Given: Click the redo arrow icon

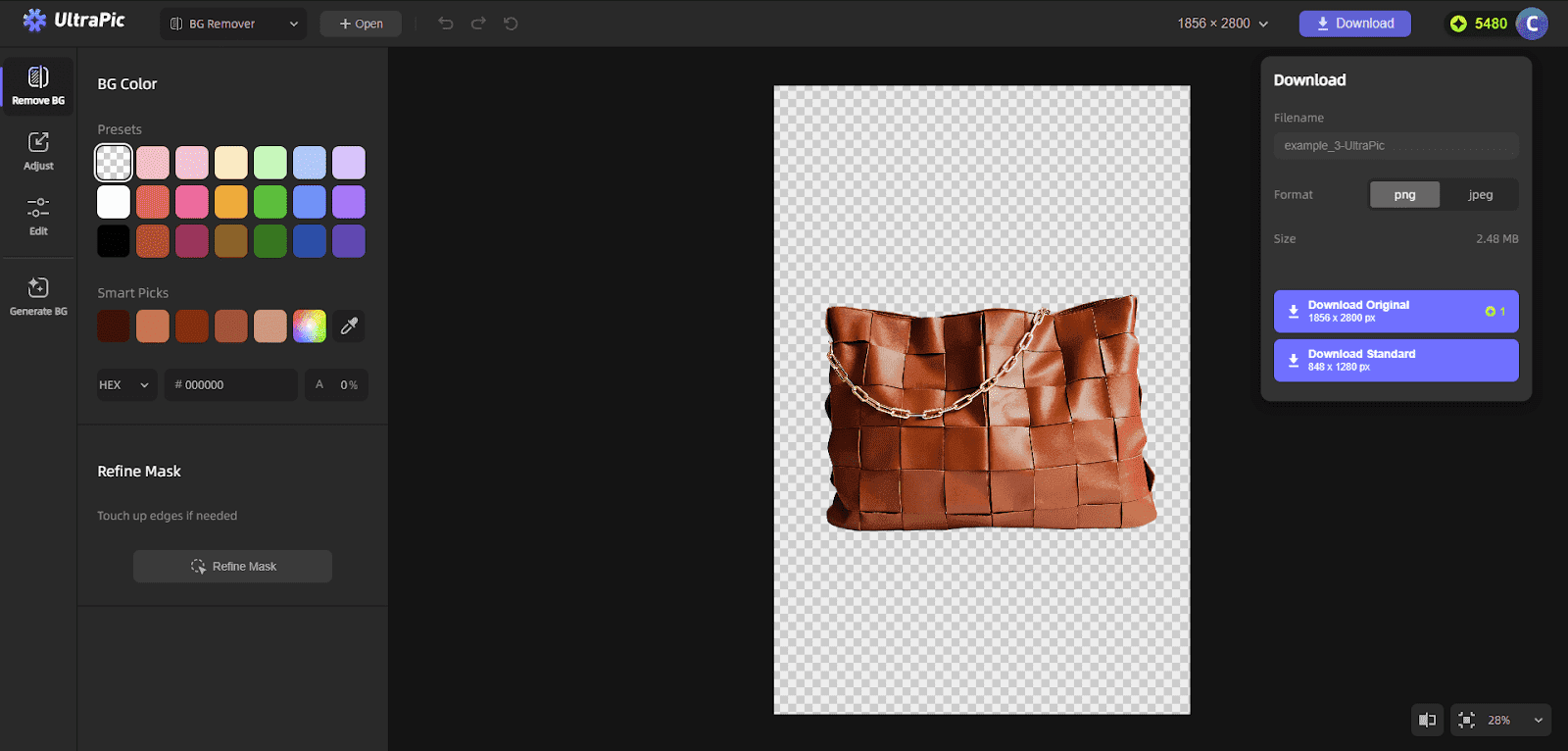Looking at the screenshot, I should click(478, 24).
